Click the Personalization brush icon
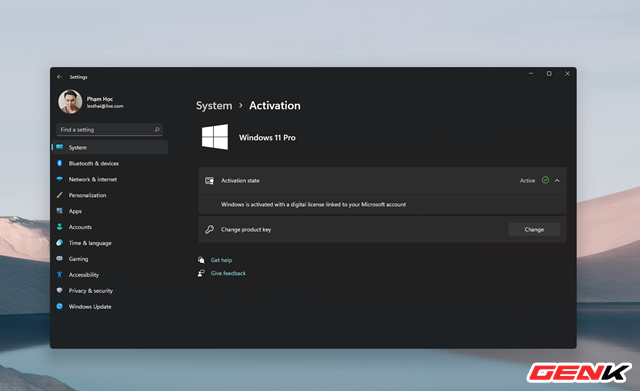 60,195
